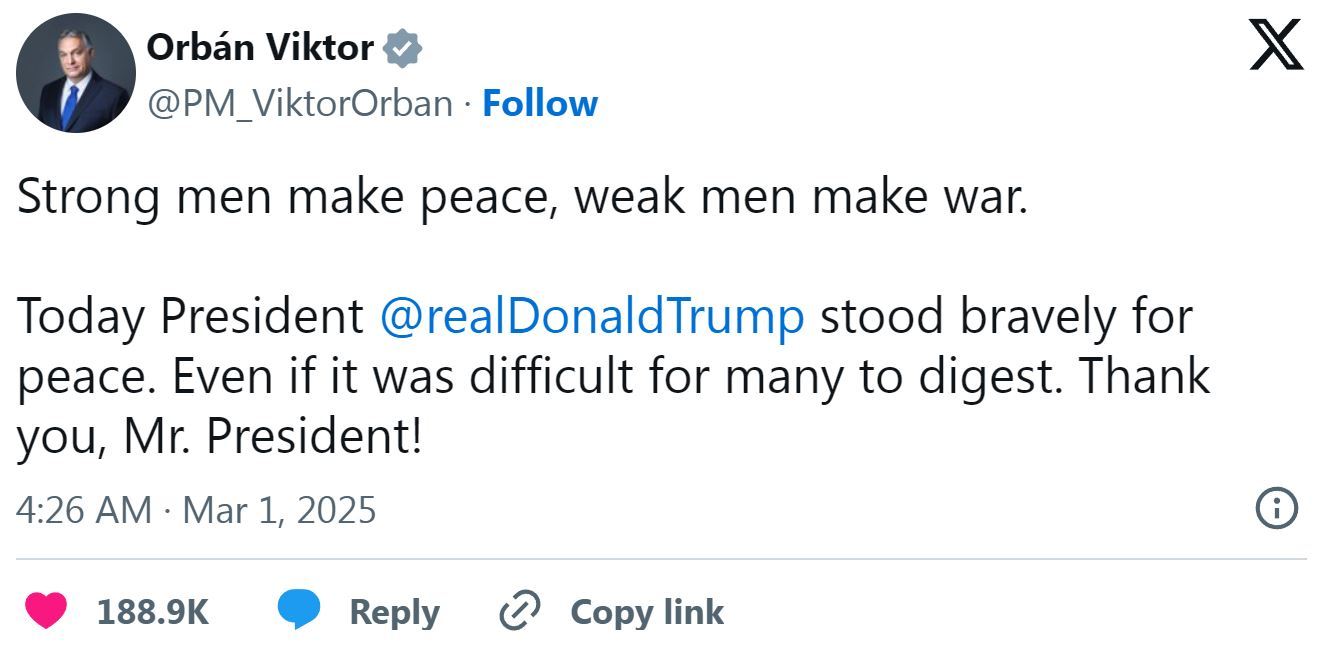Viewport: 1326px width, 646px height.
Task: Follow the Orbán Viktor account
Action: 540,103
